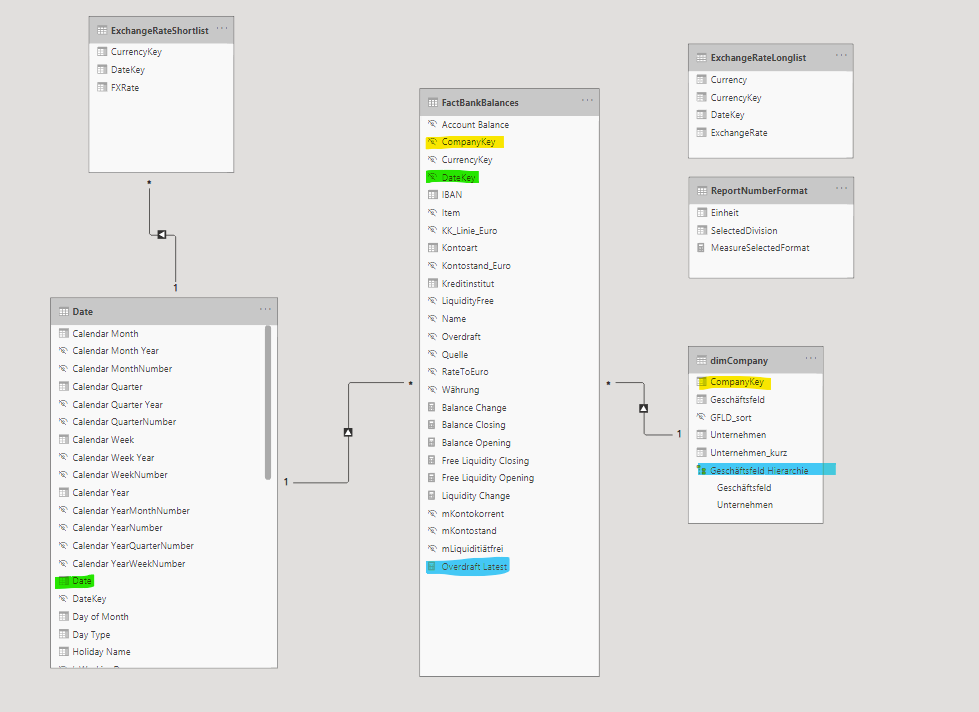Select highlighted CompanyKey in FactBankBalances
This screenshot has width=979, height=712.
[x=468, y=142]
